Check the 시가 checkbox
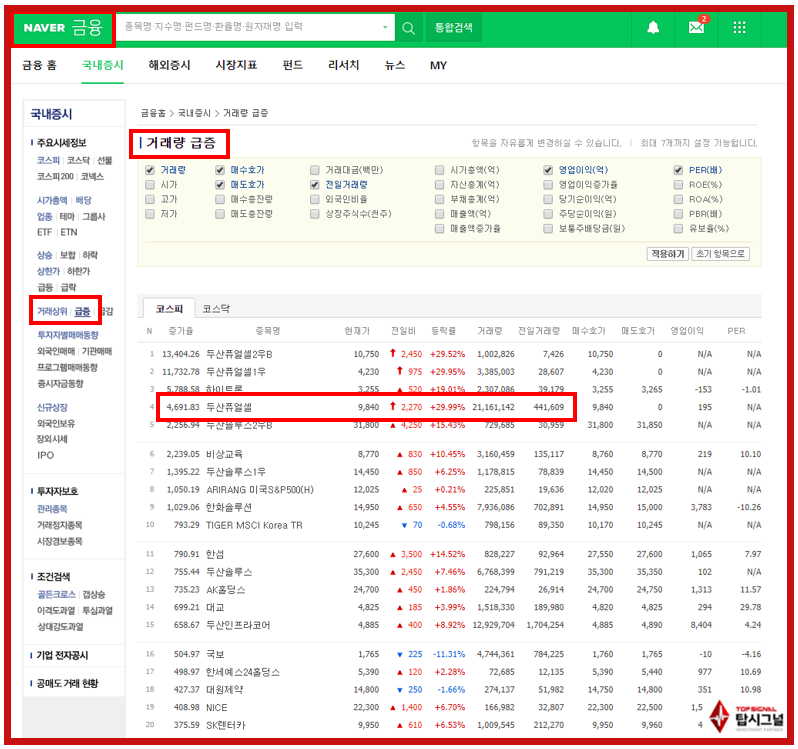This screenshot has height=749, width=798. pos(150,185)
